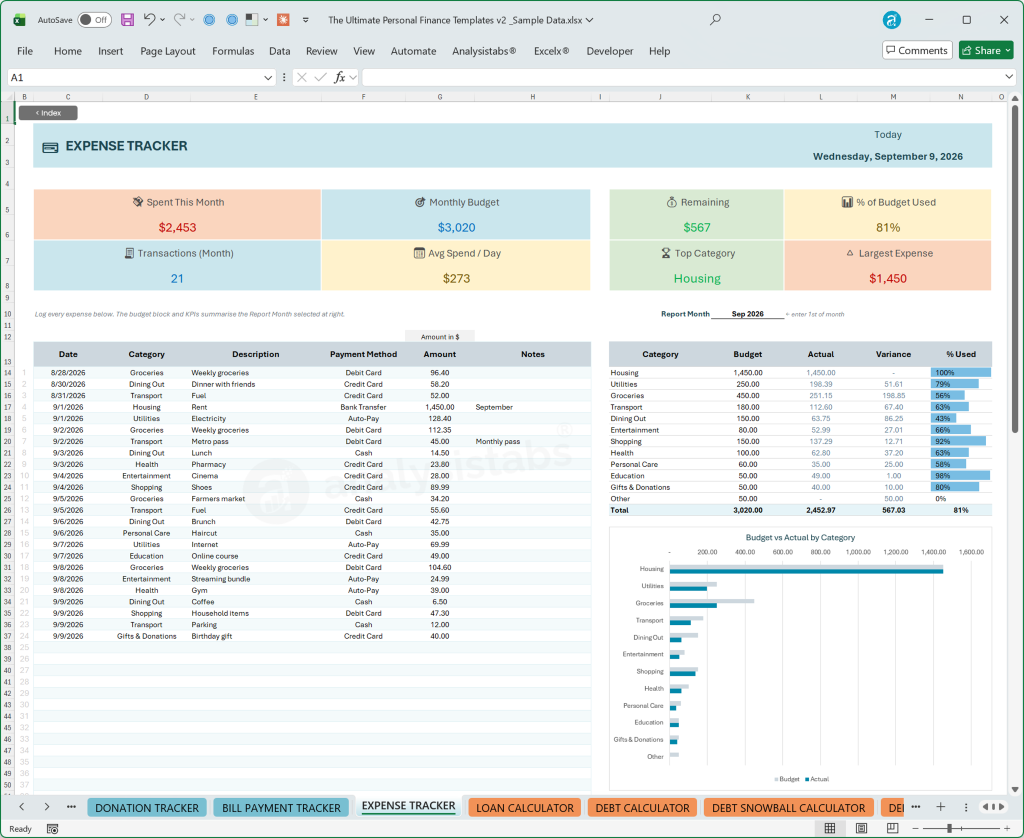The height and width of the screenshot is (838, 1024).
Task: Click the theme colors square icon
Action: (x=251, y=20)
